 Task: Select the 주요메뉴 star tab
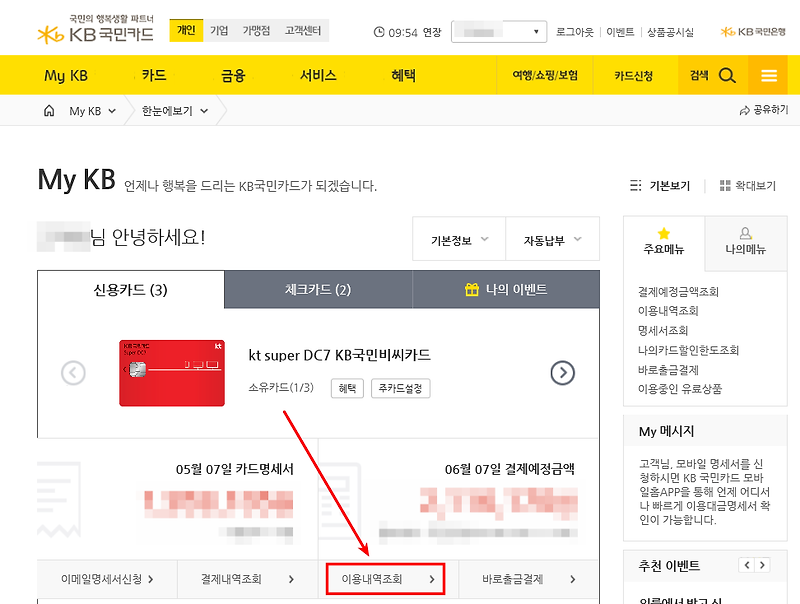[x=664, y=242]
